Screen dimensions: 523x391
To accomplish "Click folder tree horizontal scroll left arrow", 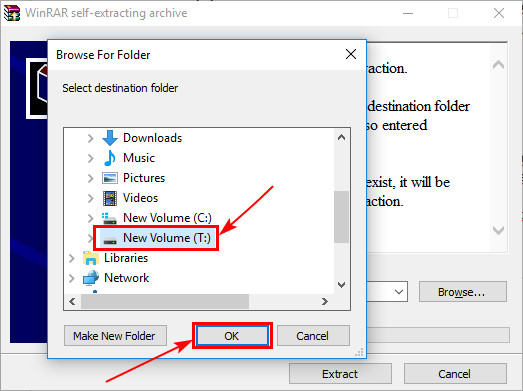I will coord(72,302).
